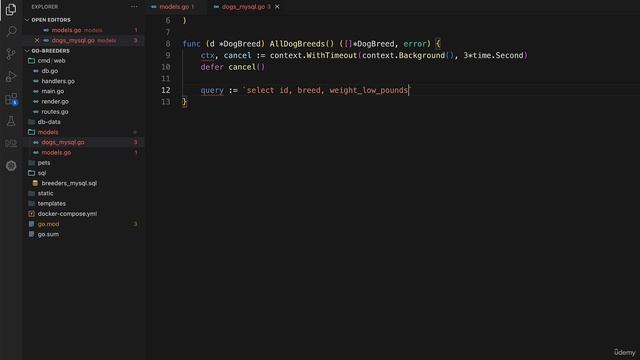Open Explorer more actions ellipsis

point(134,7)
